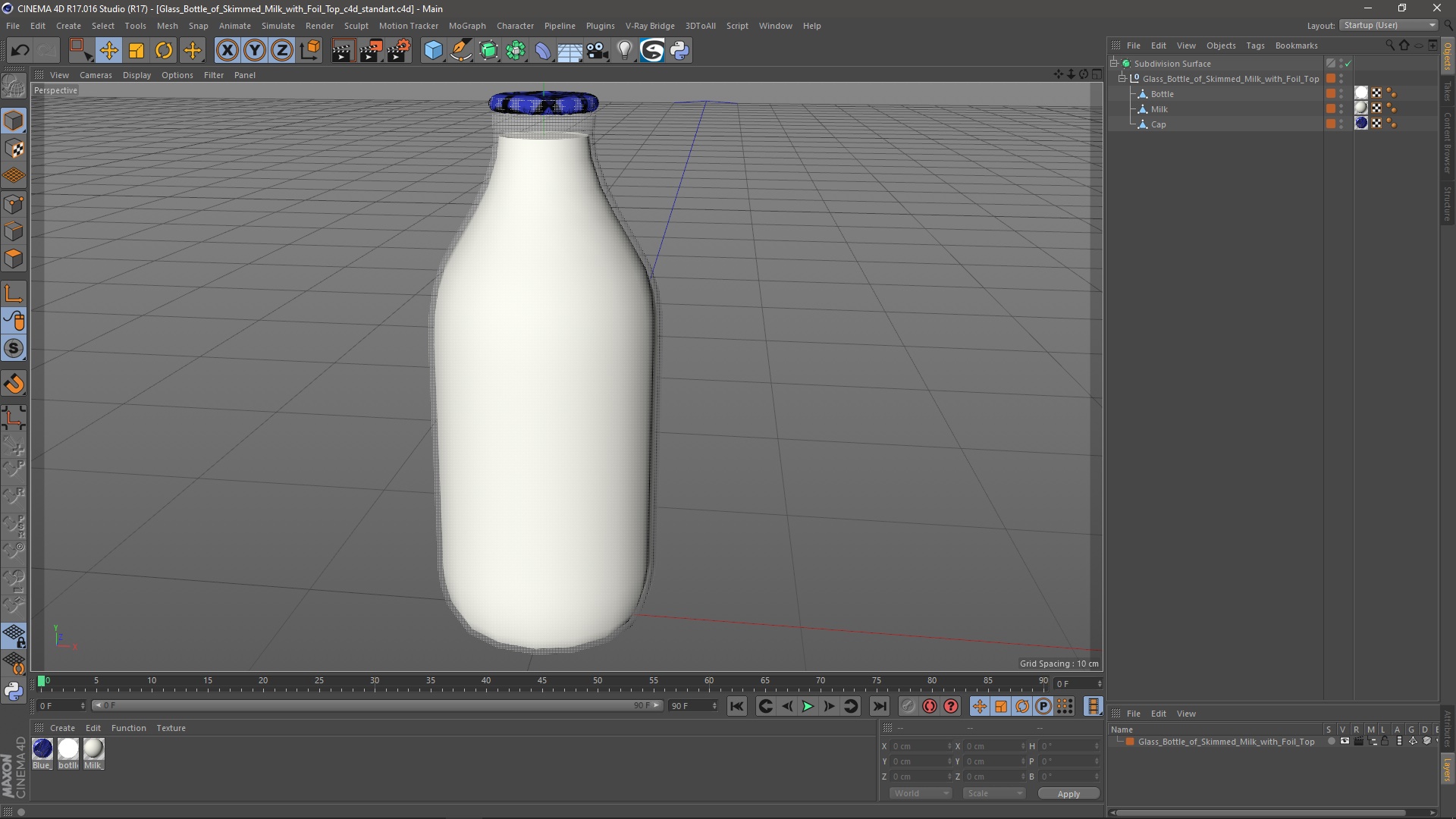Click the X position input field

click(920, 746)
